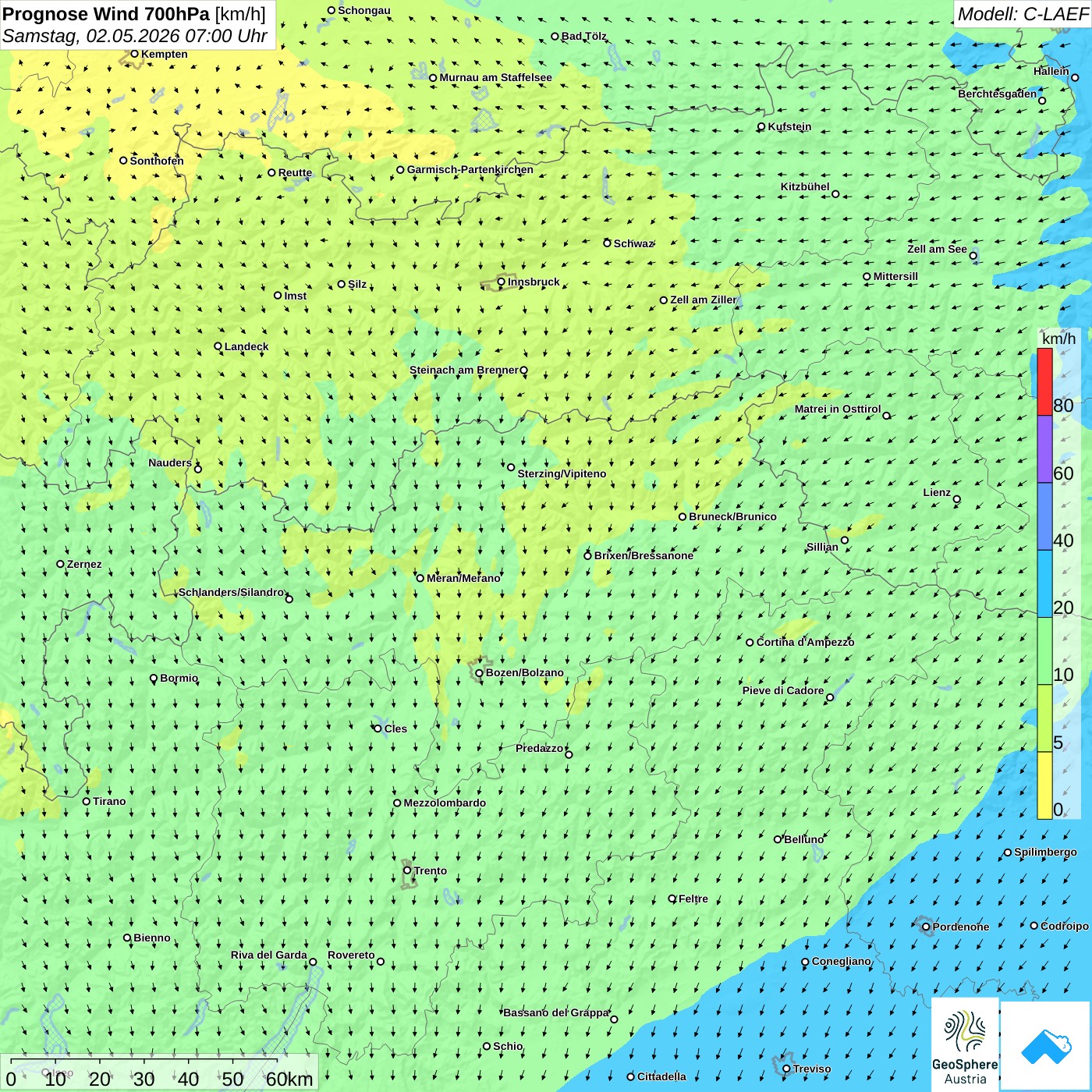Screen dimensions: 1092x1092
Task: Click the 'Imst' label
Action: 296,296
